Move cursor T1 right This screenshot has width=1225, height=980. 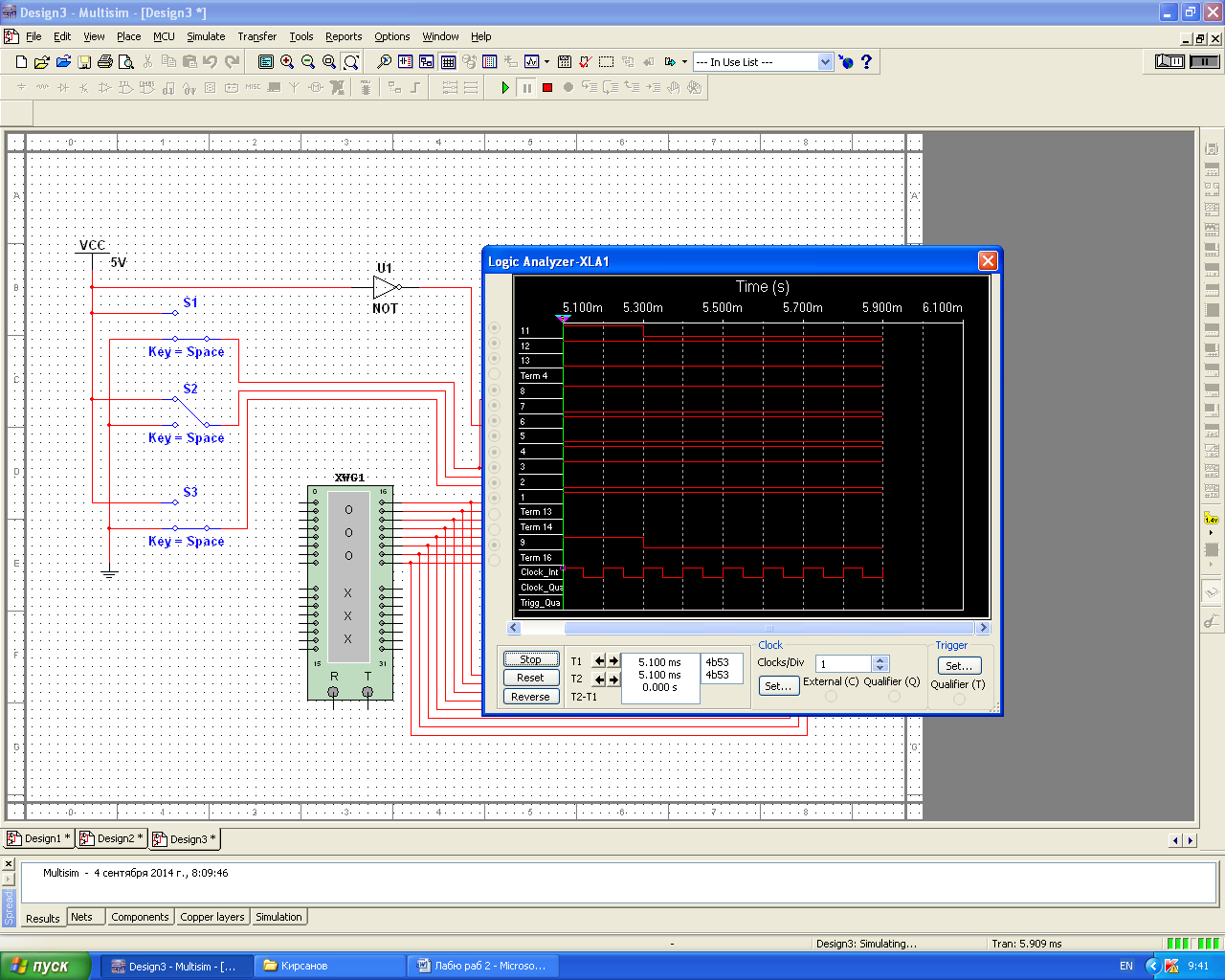click(613, 661)
